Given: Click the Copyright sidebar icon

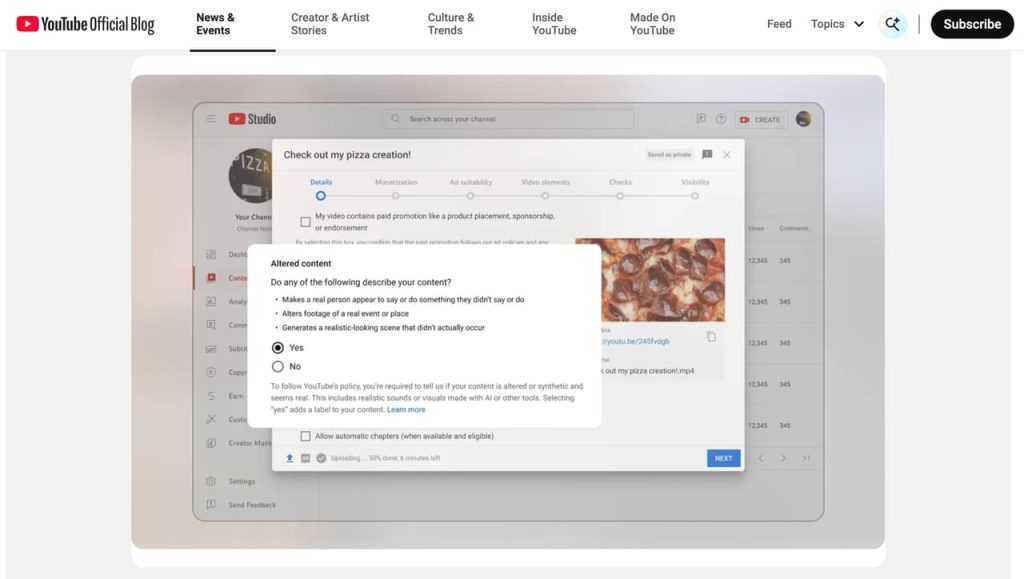Looking at the screenshot, I should (x=211, y=372).
